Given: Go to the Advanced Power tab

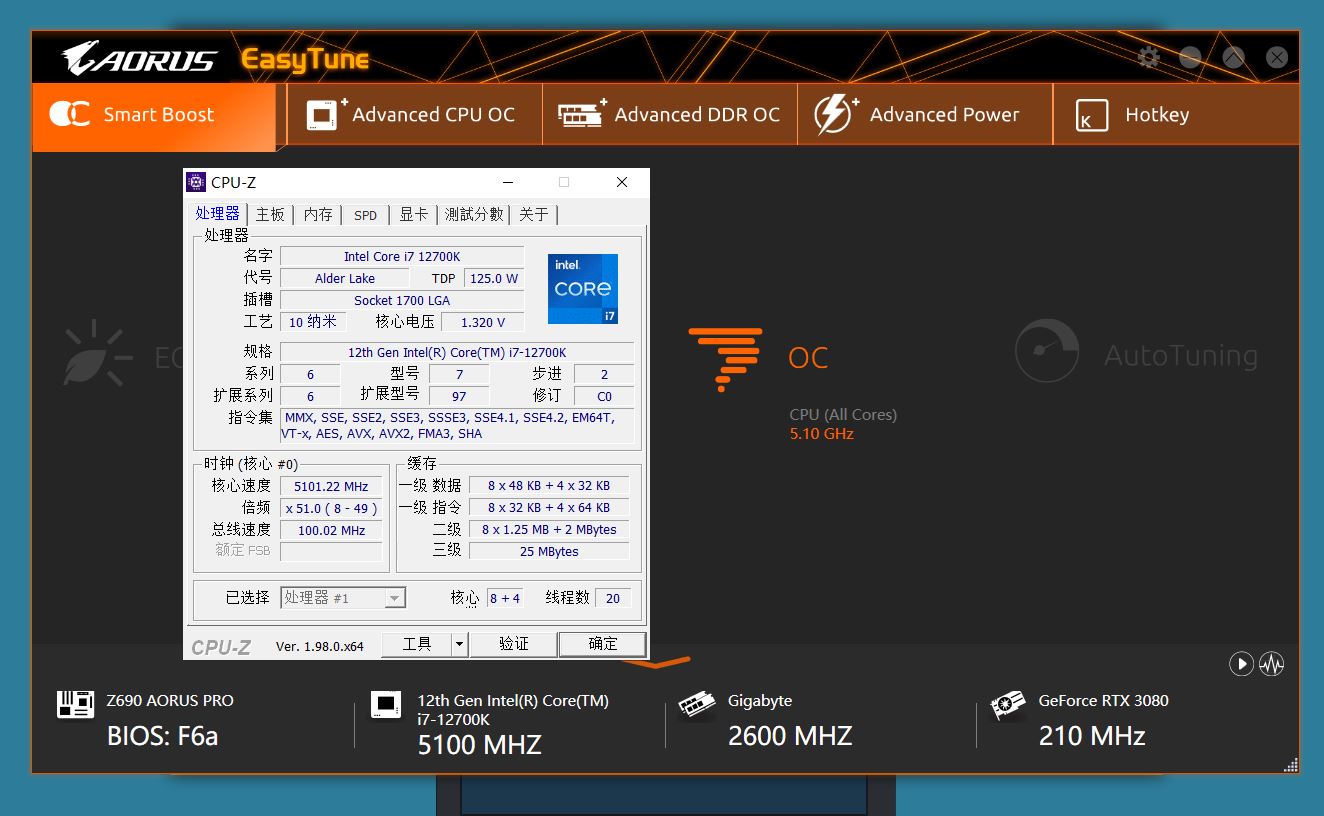Looking at the screenshot, I should coord(925,115).
